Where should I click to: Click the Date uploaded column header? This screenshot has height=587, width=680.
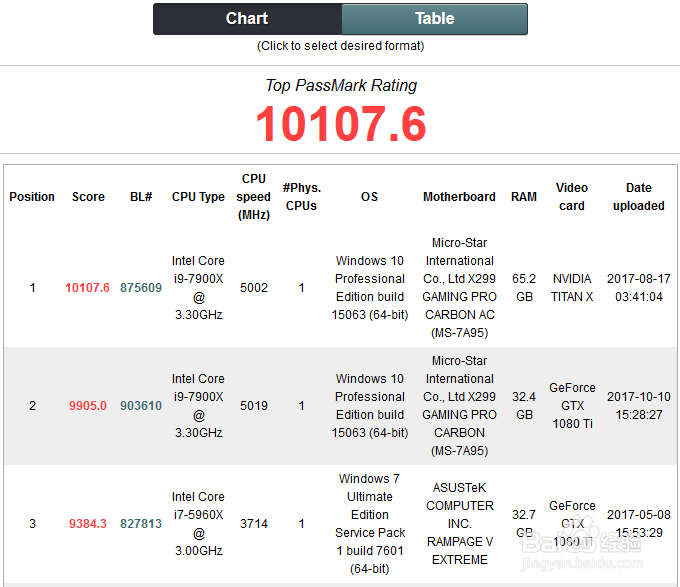tap(639, 197)
